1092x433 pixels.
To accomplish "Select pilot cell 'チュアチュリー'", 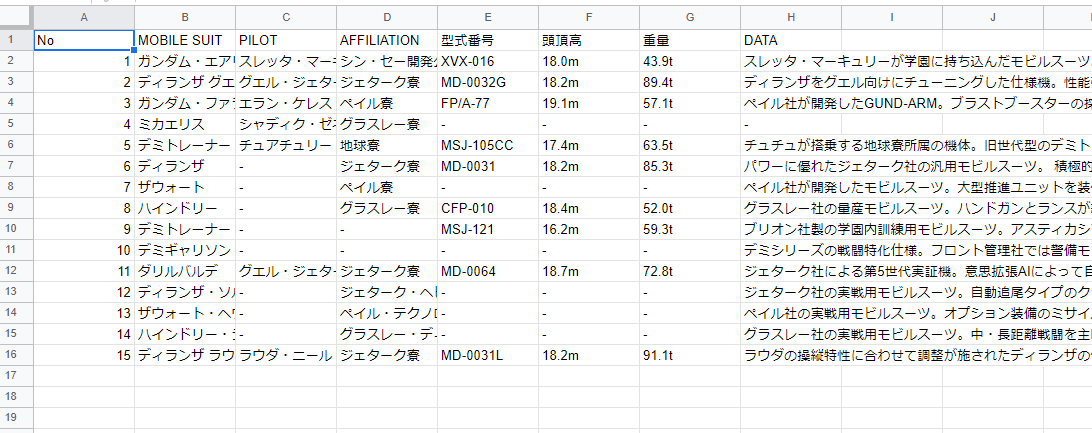I will [286, 145].
